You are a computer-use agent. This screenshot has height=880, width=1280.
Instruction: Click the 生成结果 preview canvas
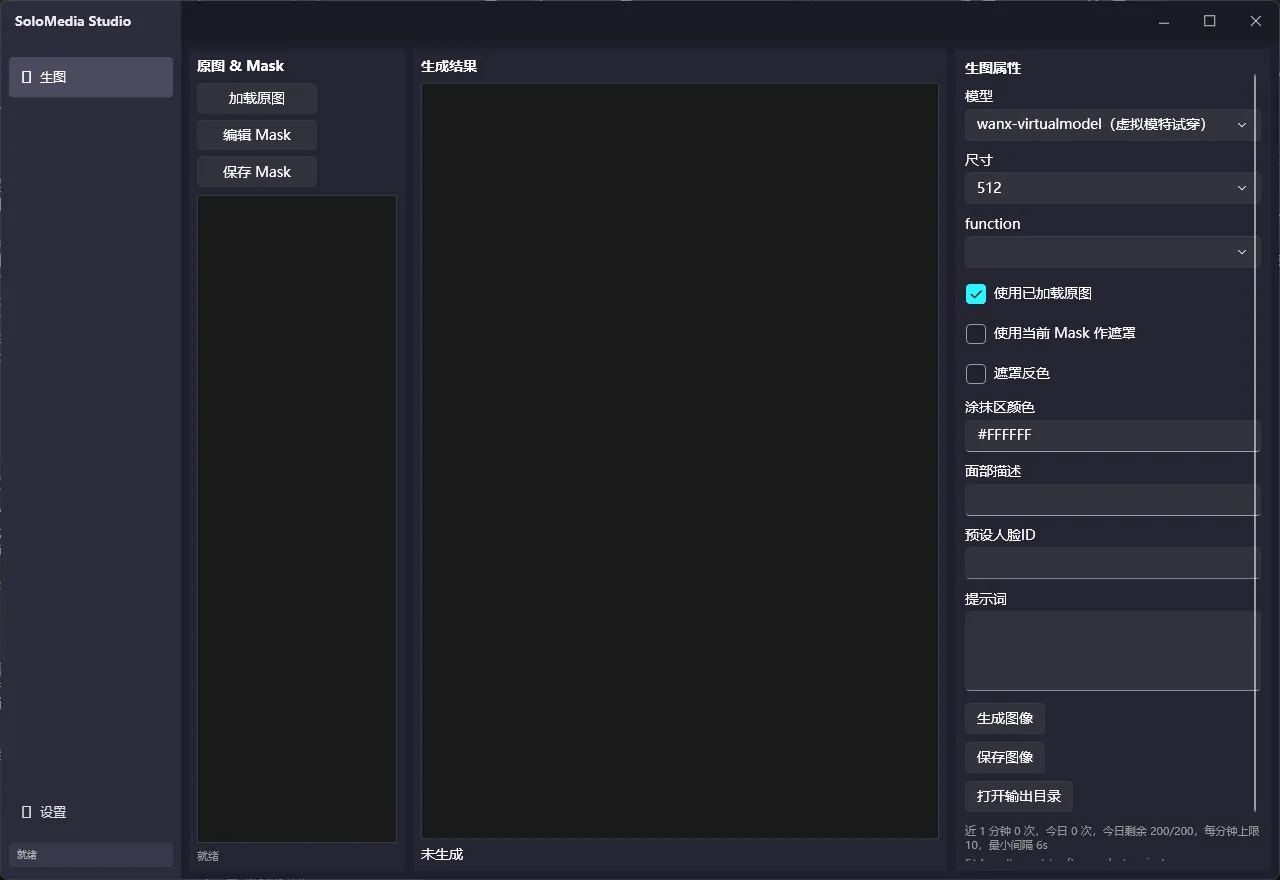pyautogui.click(x=680, y=461)
